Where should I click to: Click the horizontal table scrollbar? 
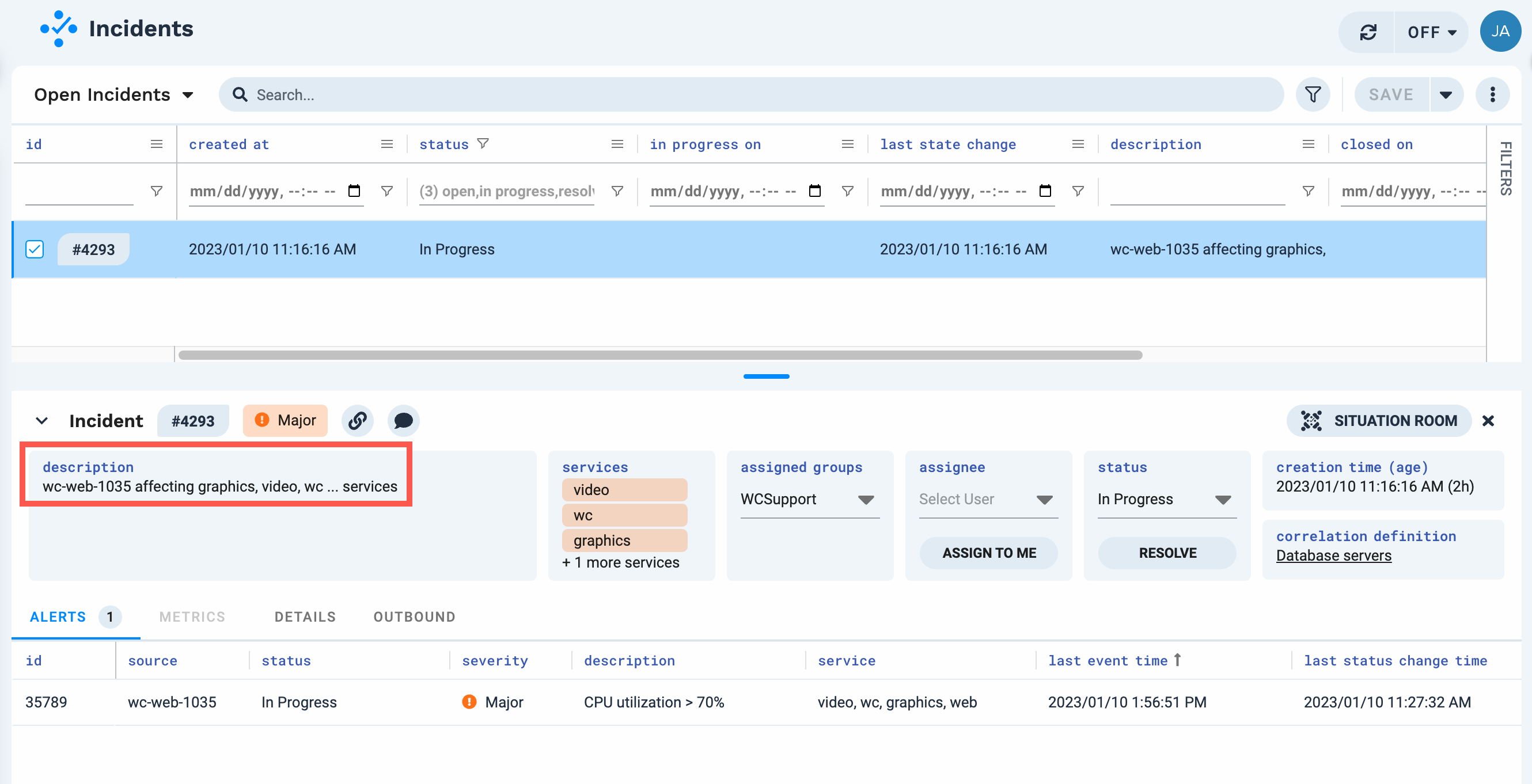tap(660, 355)
